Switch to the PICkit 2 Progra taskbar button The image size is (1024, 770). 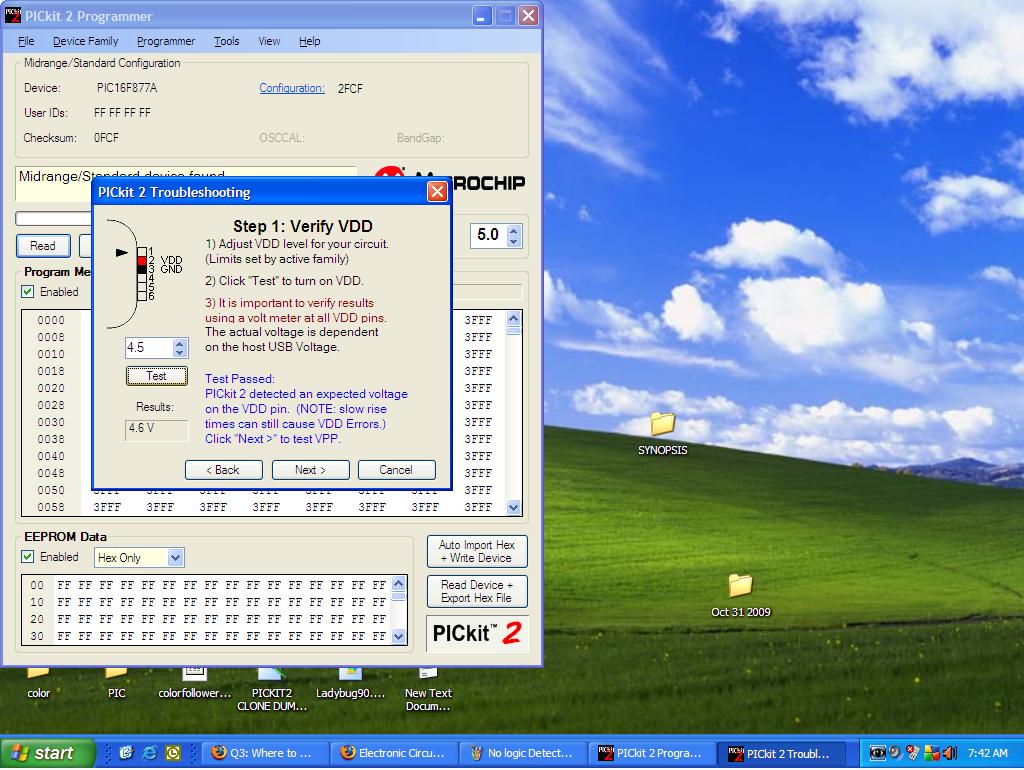pyautogui.click(x=651, y=753)
